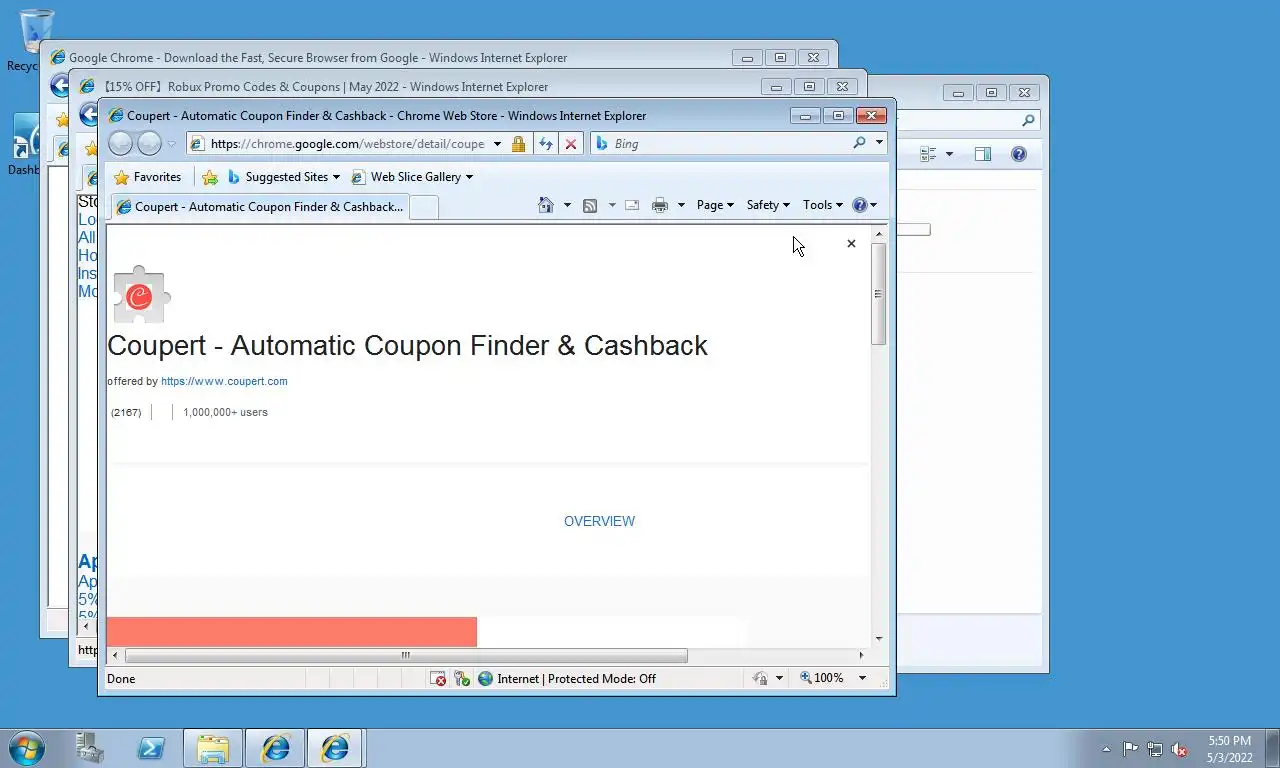Viewport: 1280px width, 768px height.
Task: Open Server Manager from the taskbar
Action: (90, 748)
